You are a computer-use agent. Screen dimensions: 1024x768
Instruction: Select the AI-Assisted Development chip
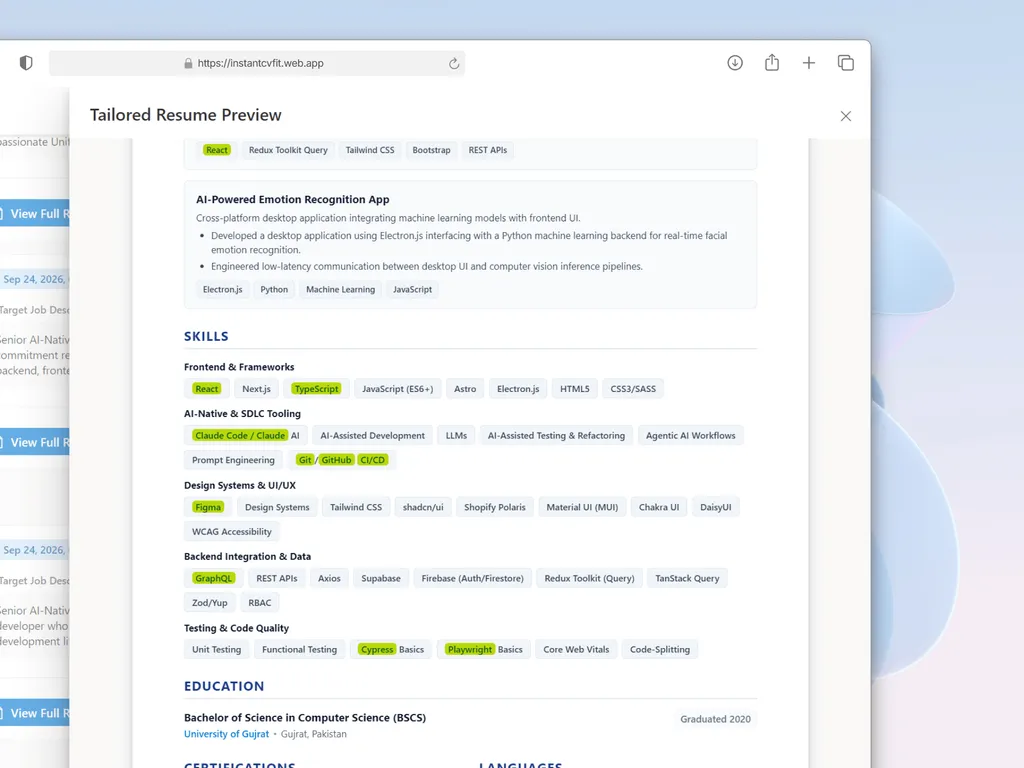tap(373, 436)
